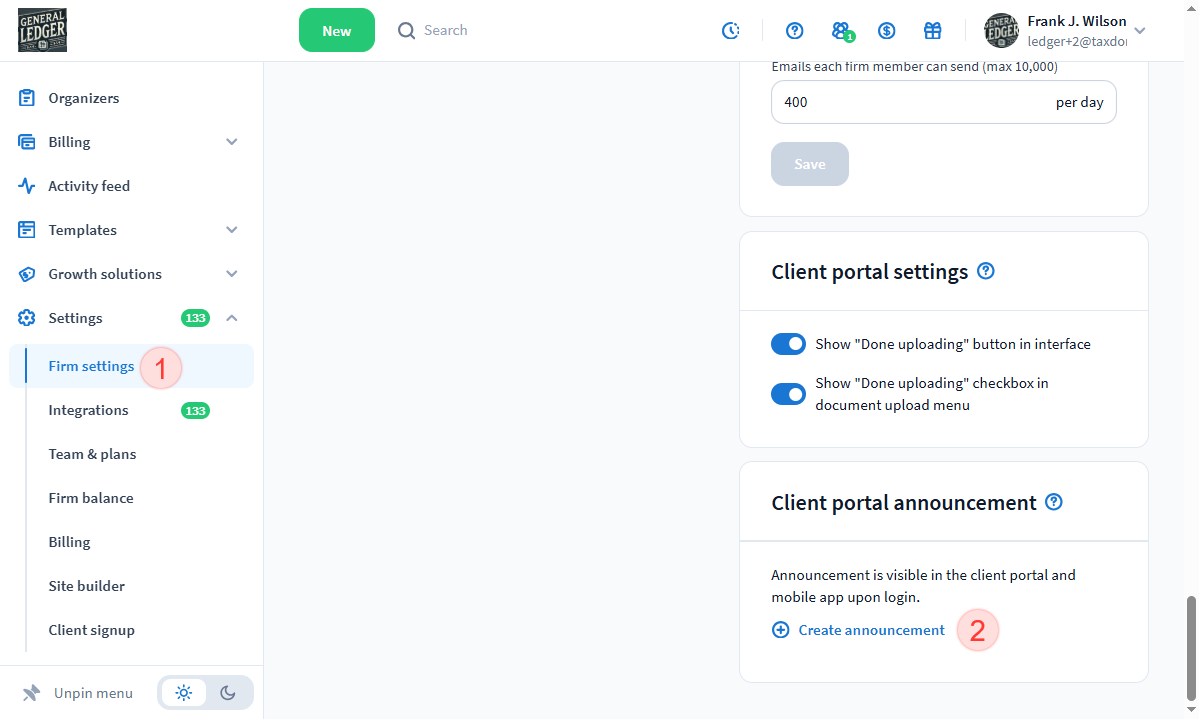1199x719 pixels.
Task: Open Integrations settings page
Action: coord(88,410)
